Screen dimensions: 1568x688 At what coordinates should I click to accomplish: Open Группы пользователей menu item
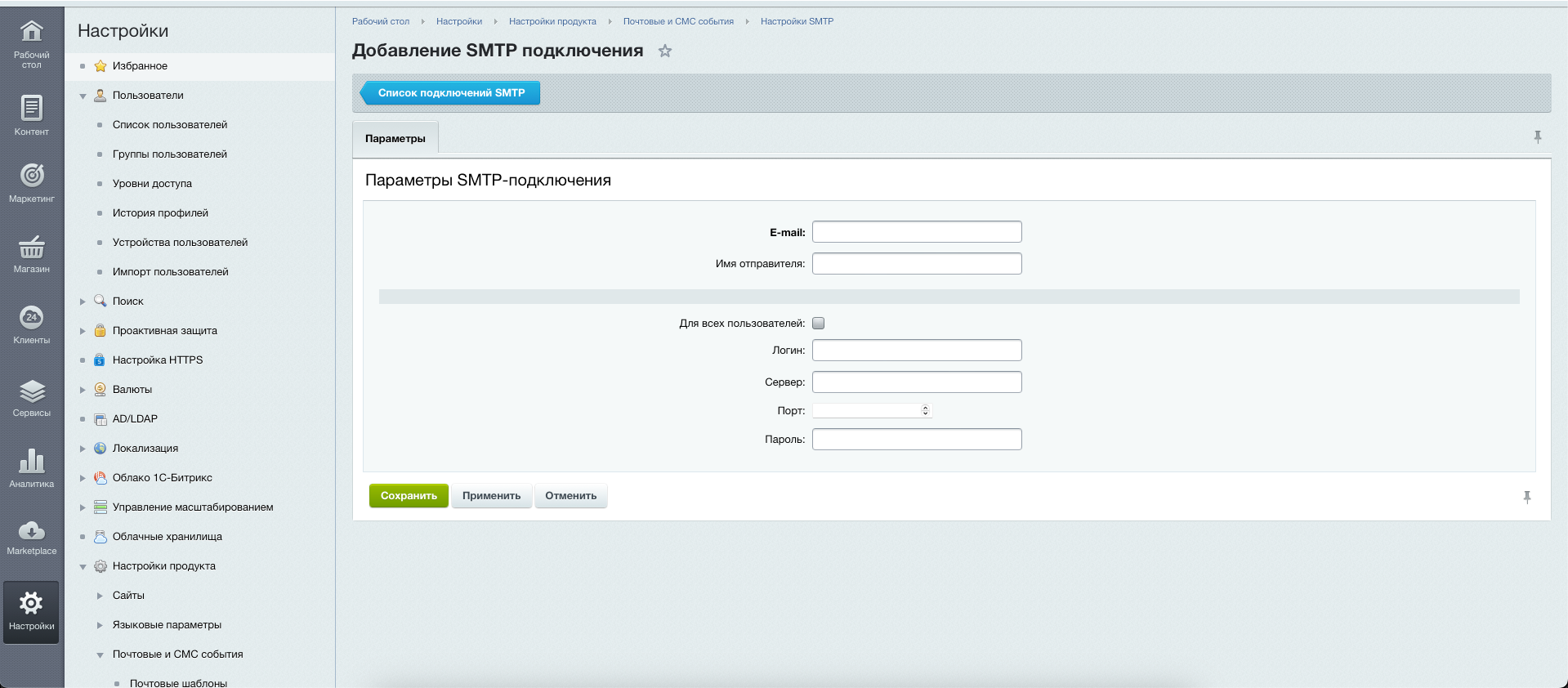(170, 154)
